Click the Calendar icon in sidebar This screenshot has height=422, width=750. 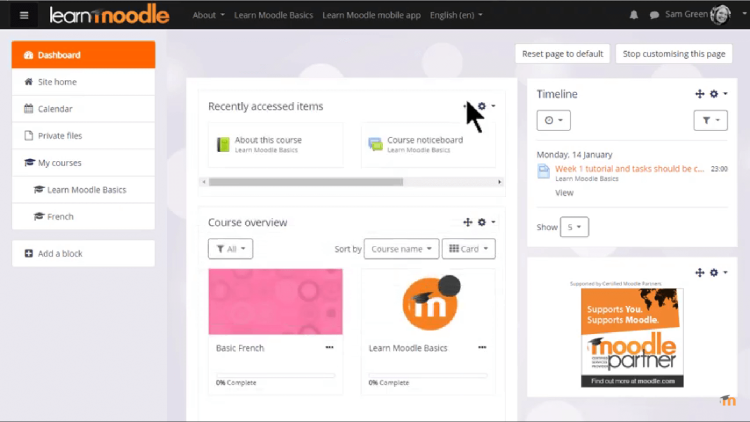29,109
